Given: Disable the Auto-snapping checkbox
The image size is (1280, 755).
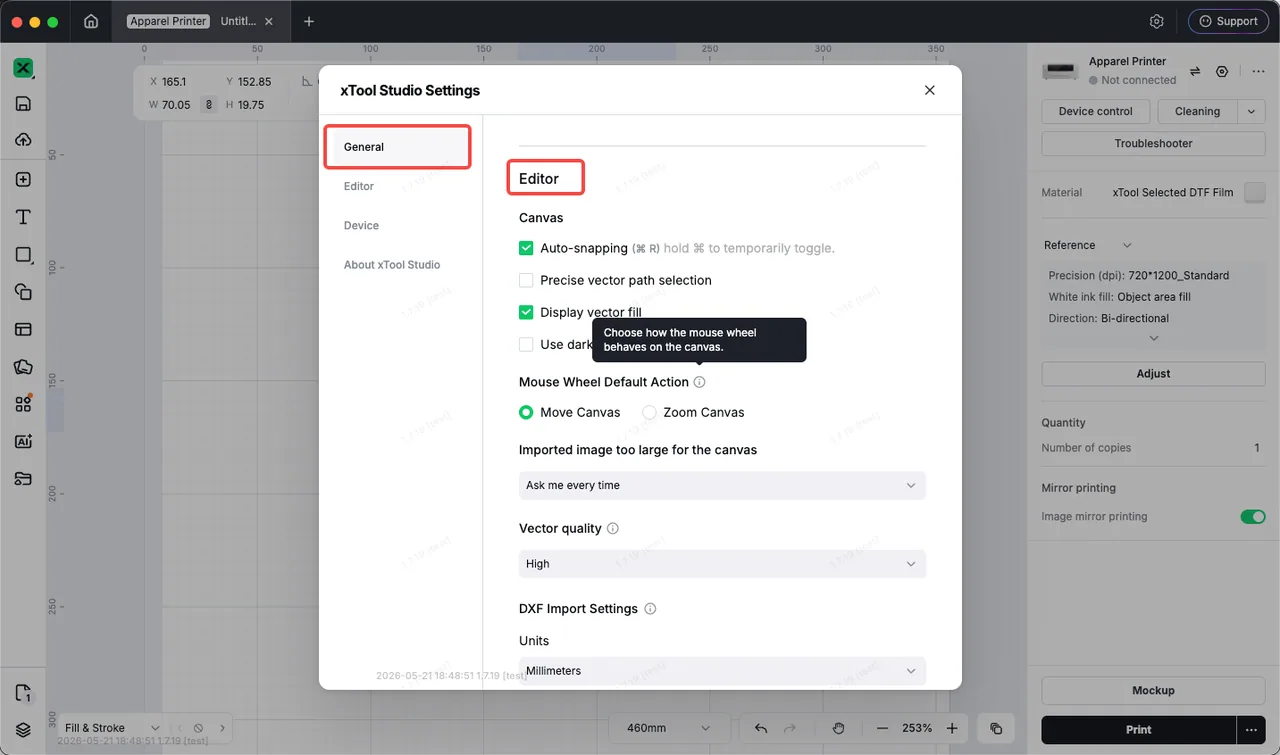Looking at the screenshot, I should pyautogui.click(x=526, y=248).
